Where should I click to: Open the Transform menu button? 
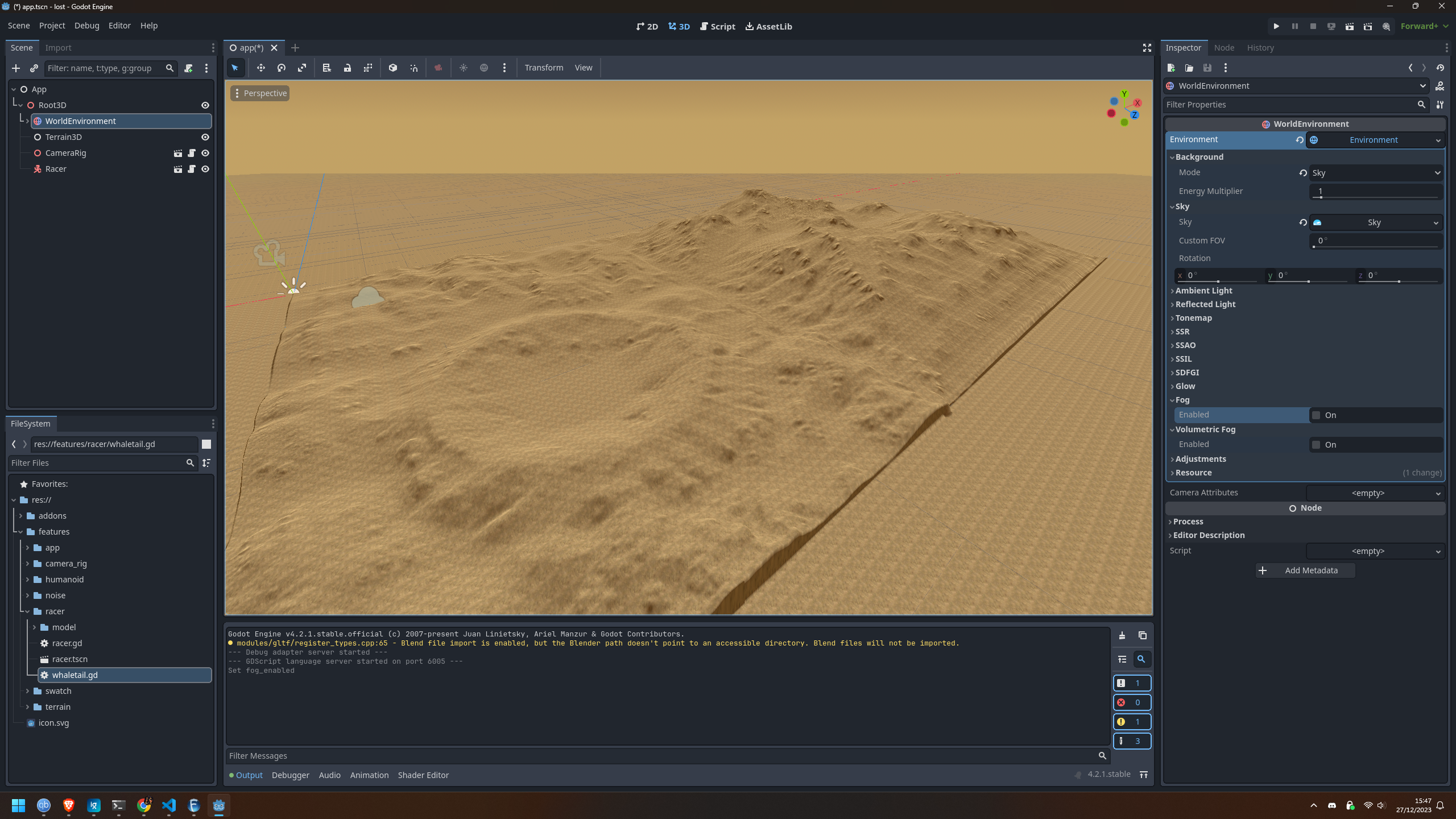pyautogui.click(x=543, y=68)
